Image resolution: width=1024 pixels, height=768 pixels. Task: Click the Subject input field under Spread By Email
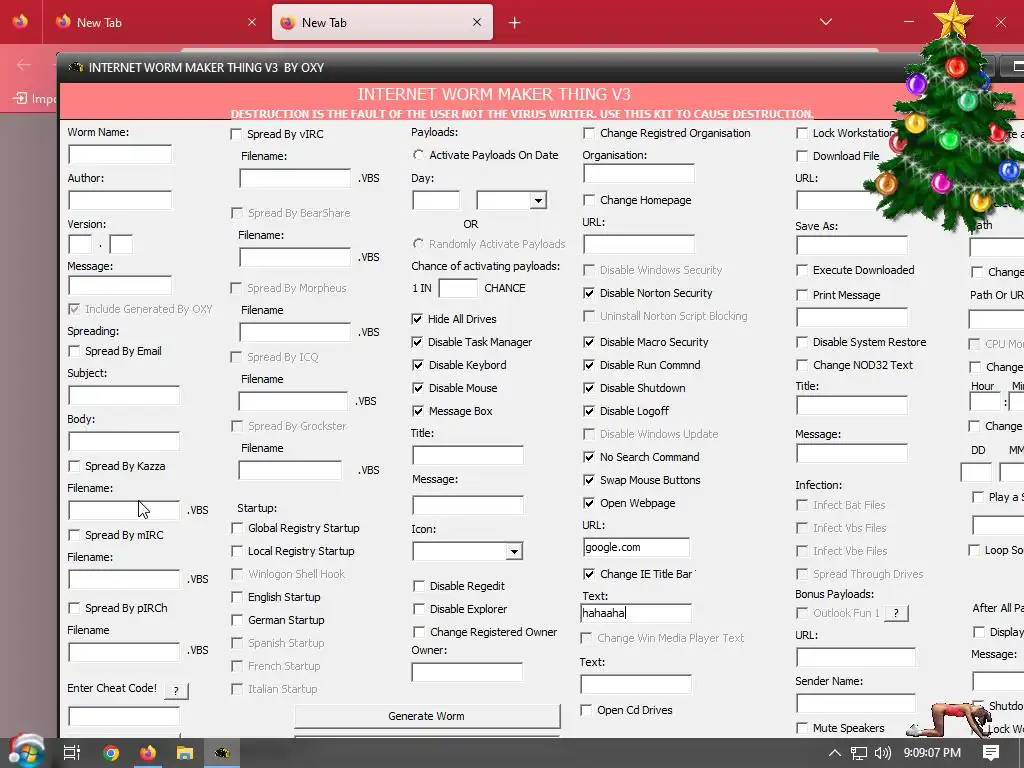click(123, 395)
